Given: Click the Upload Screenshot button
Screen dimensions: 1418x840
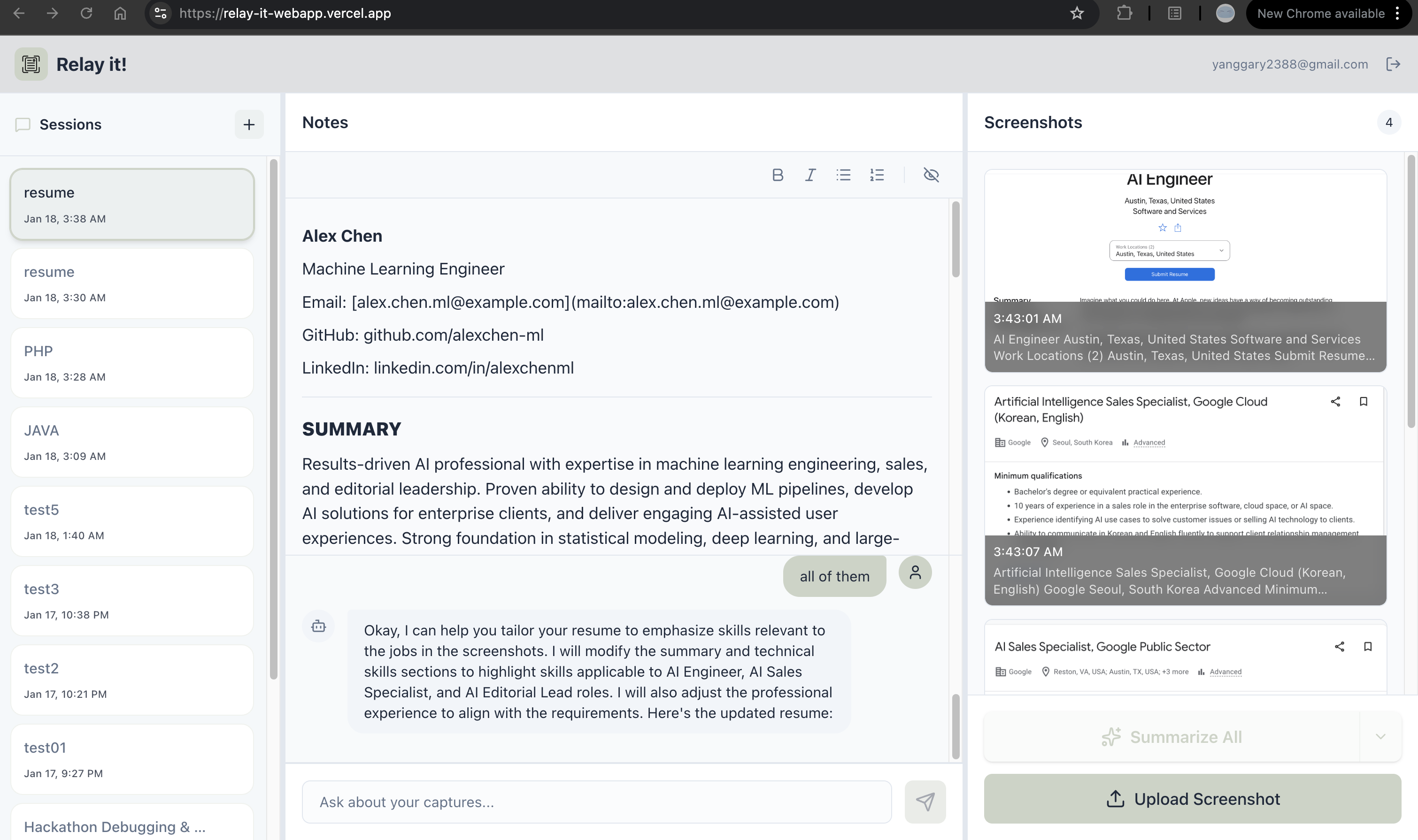Looking at the screenshot, I should point(1192,799).
